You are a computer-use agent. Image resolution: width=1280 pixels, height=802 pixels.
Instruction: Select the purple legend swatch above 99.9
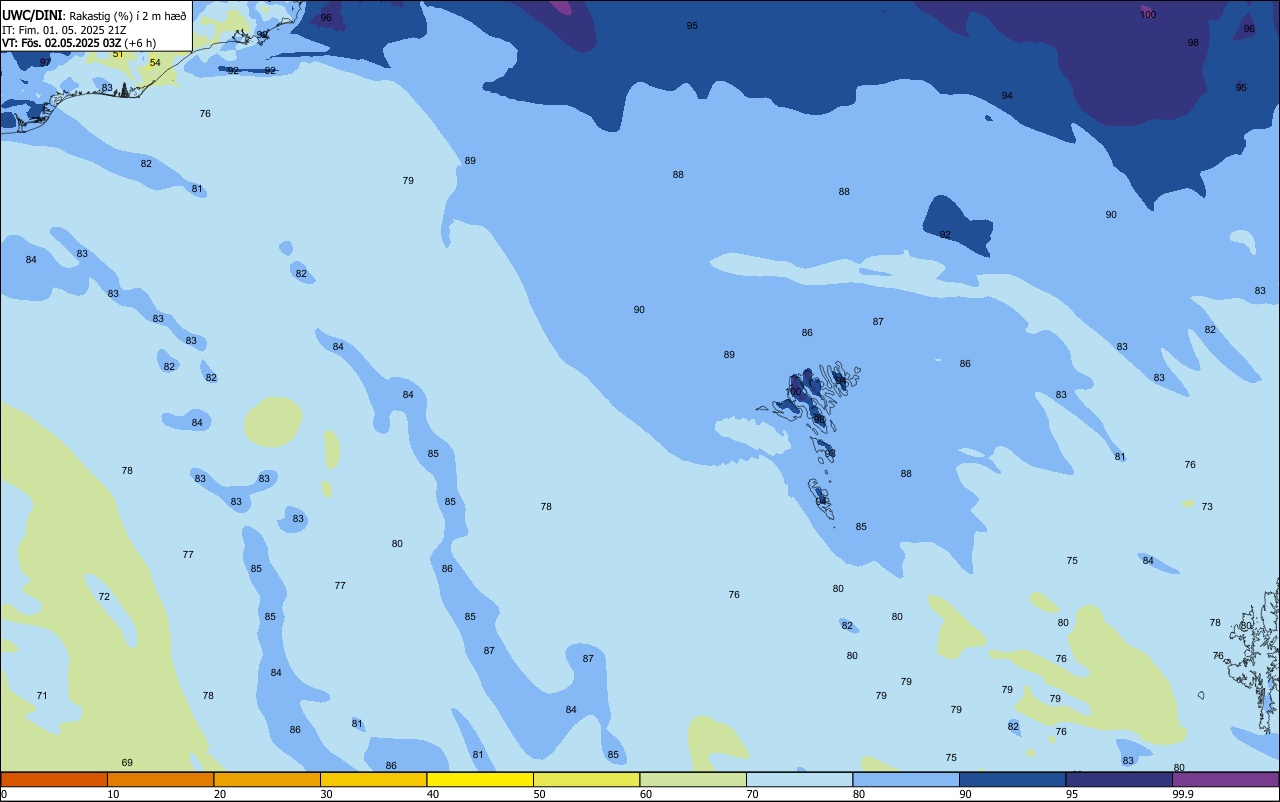[1226, 779]
